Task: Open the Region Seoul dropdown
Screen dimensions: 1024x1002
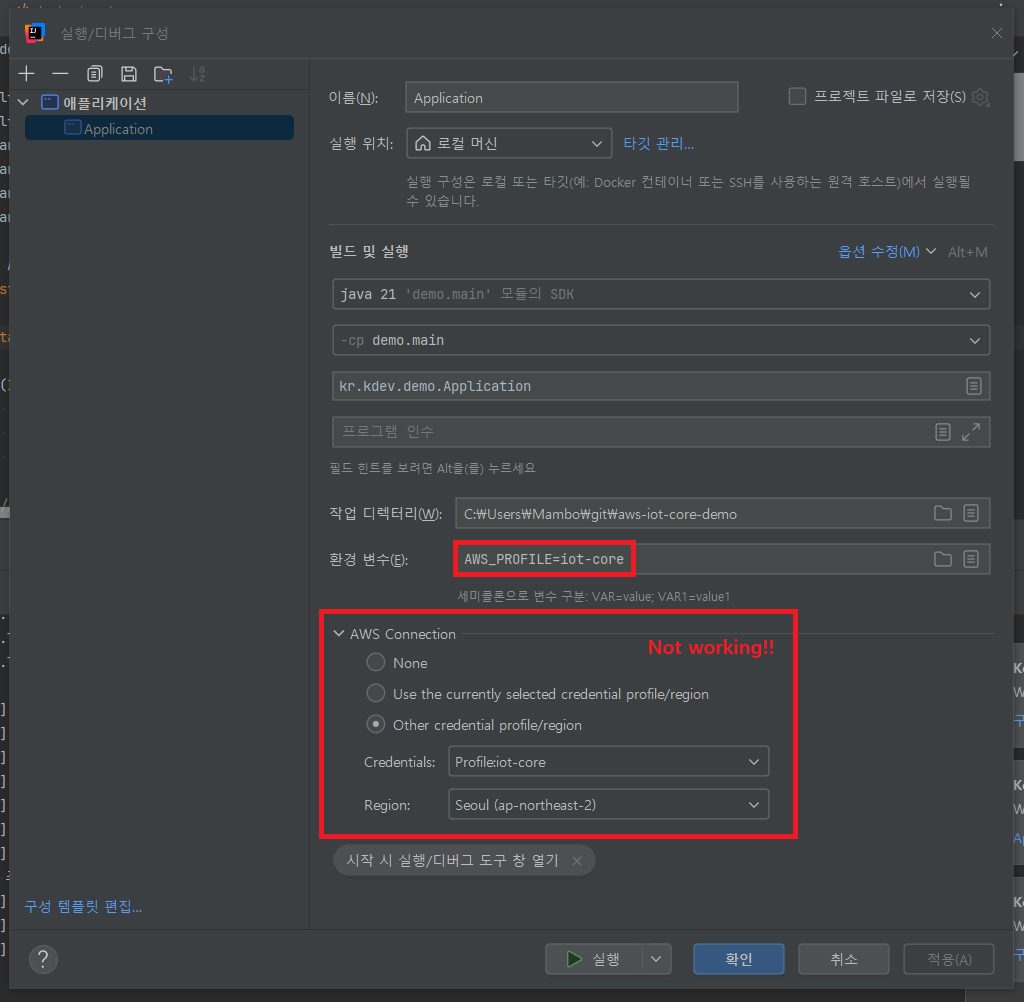Action: coord(608,804)
